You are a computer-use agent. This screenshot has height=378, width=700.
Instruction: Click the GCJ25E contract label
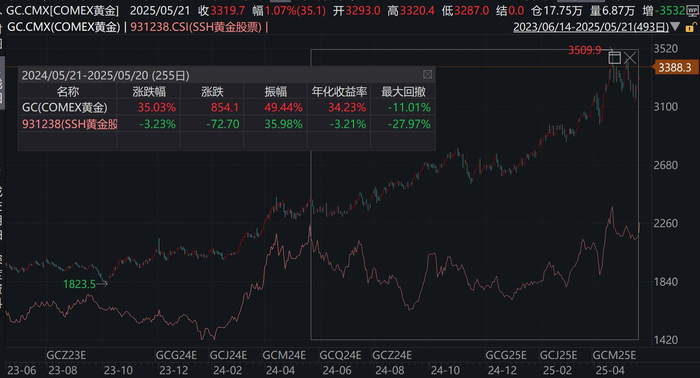coord(558,355)
